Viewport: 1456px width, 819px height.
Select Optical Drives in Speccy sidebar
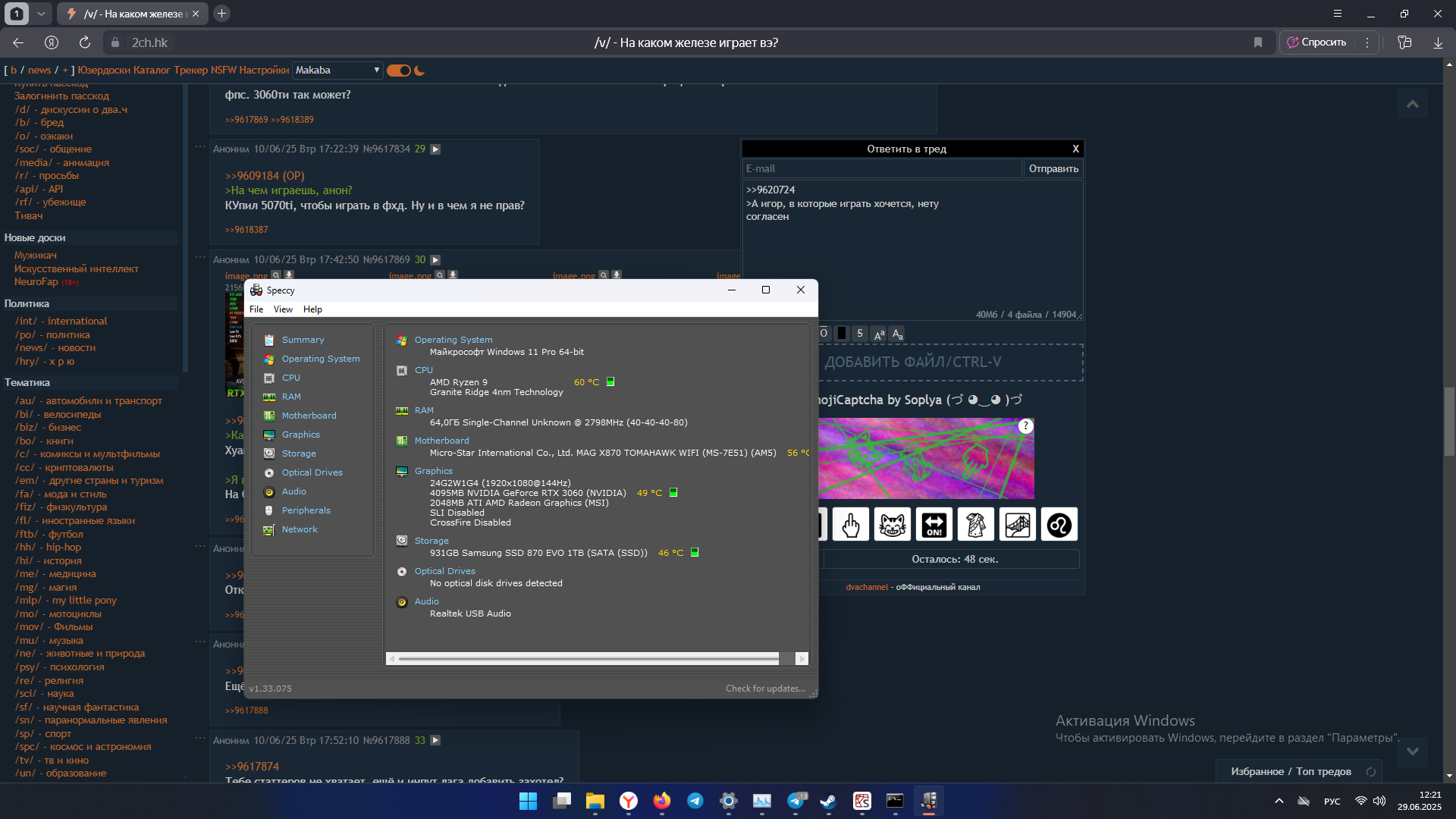tap(312, 472)
